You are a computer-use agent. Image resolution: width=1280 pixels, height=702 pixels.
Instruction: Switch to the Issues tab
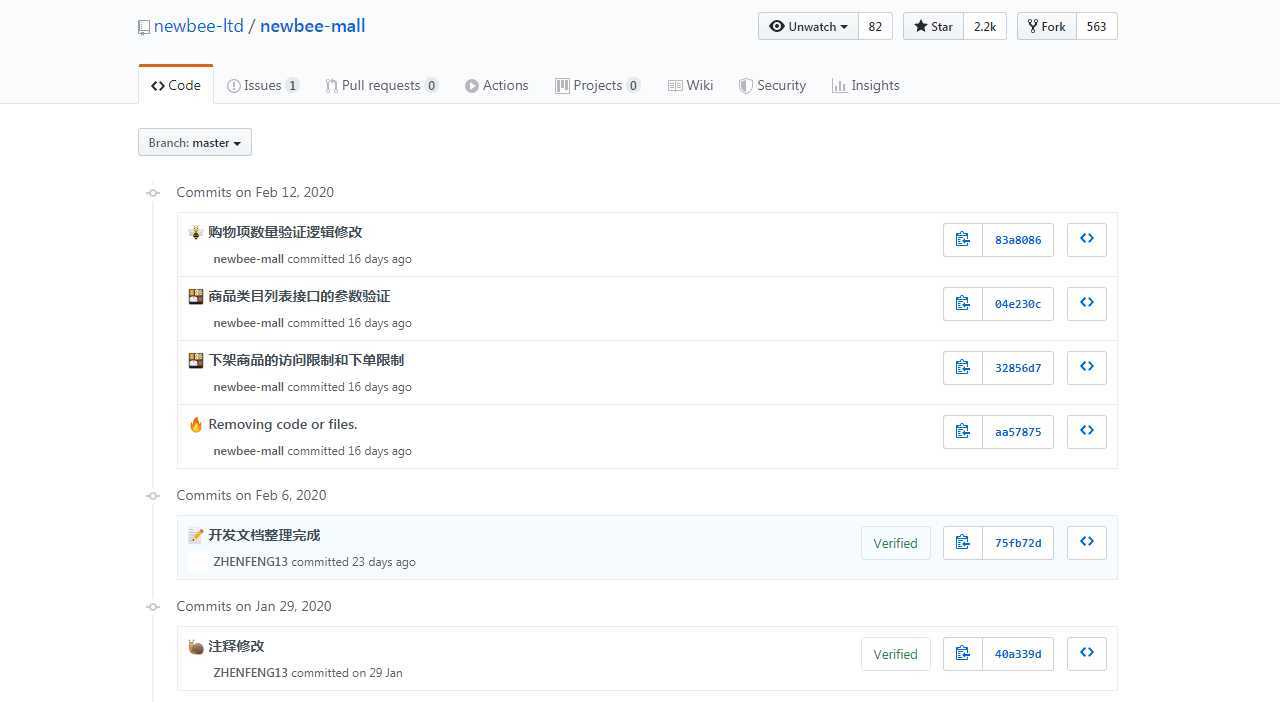coord(263,86)
